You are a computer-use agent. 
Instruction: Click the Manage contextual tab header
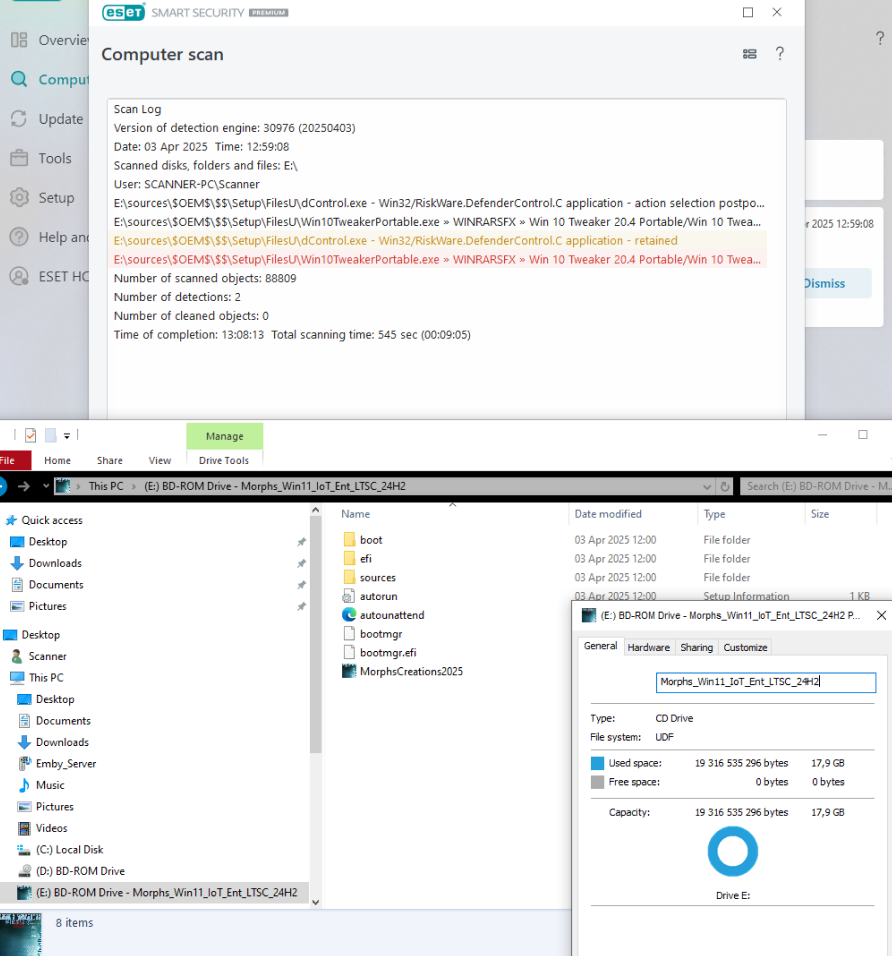coord(224,437)
